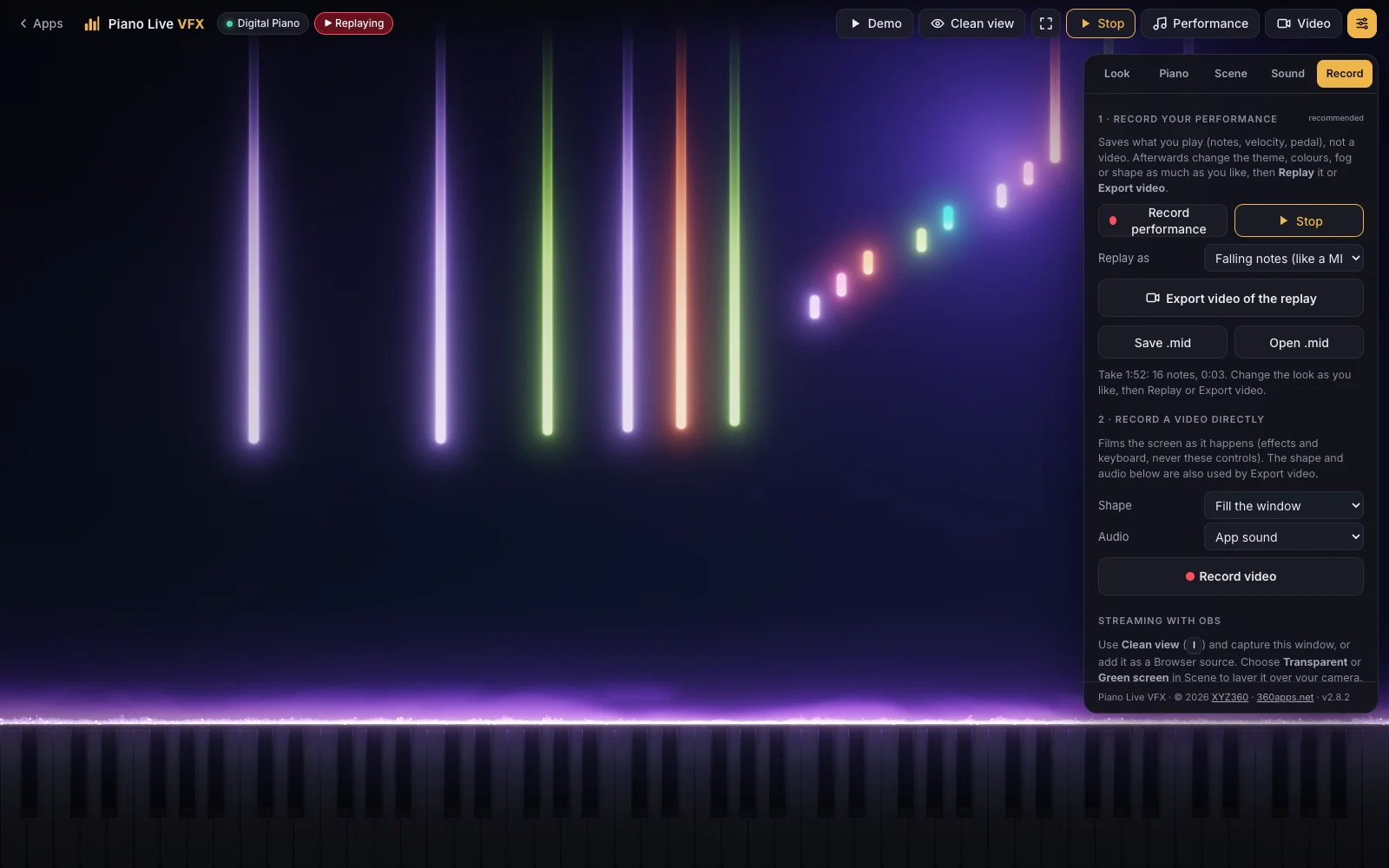Toggle the settings sliders panel icon

point(1362,23)
